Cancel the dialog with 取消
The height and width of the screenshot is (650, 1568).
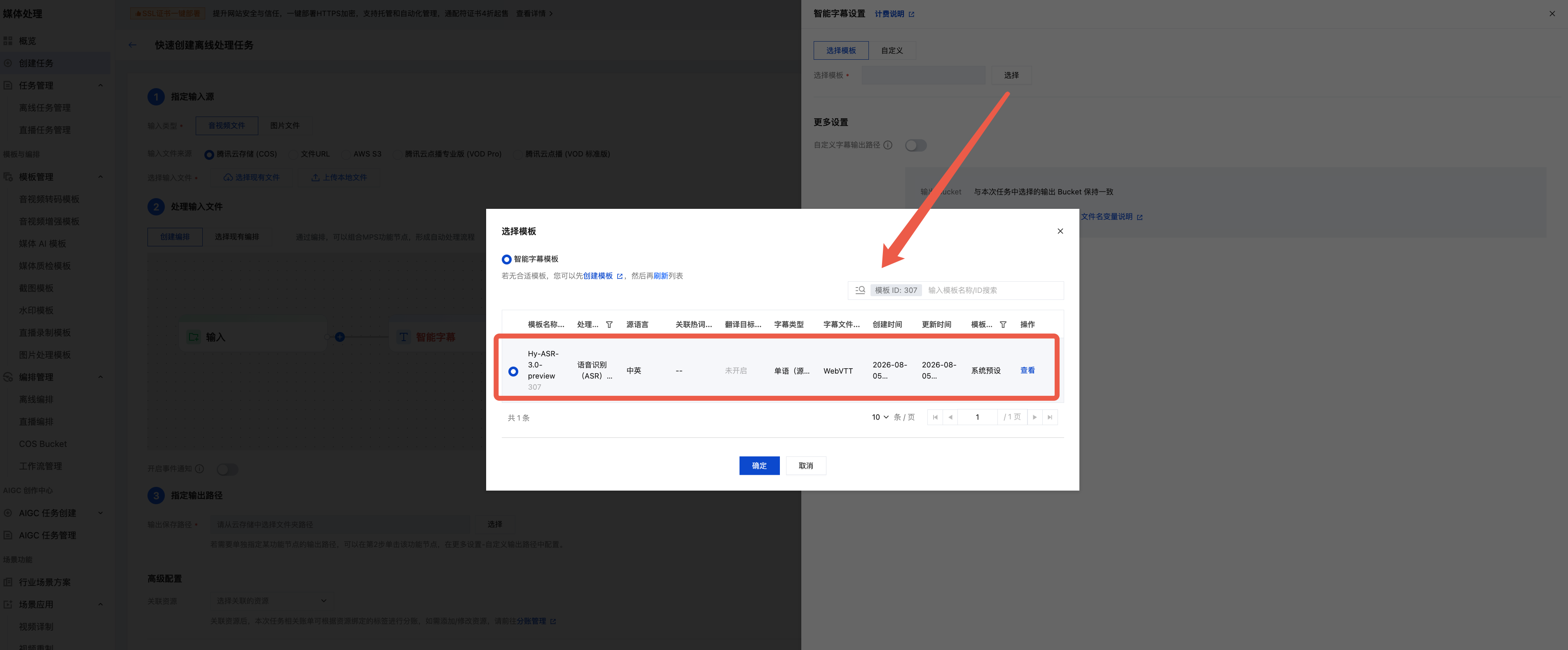pos(806,465)
